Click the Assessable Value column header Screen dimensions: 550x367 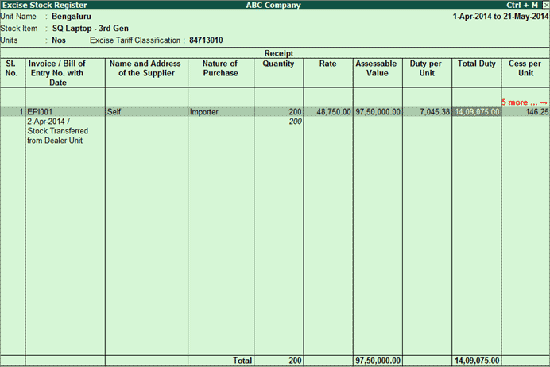tap(377, 68)
